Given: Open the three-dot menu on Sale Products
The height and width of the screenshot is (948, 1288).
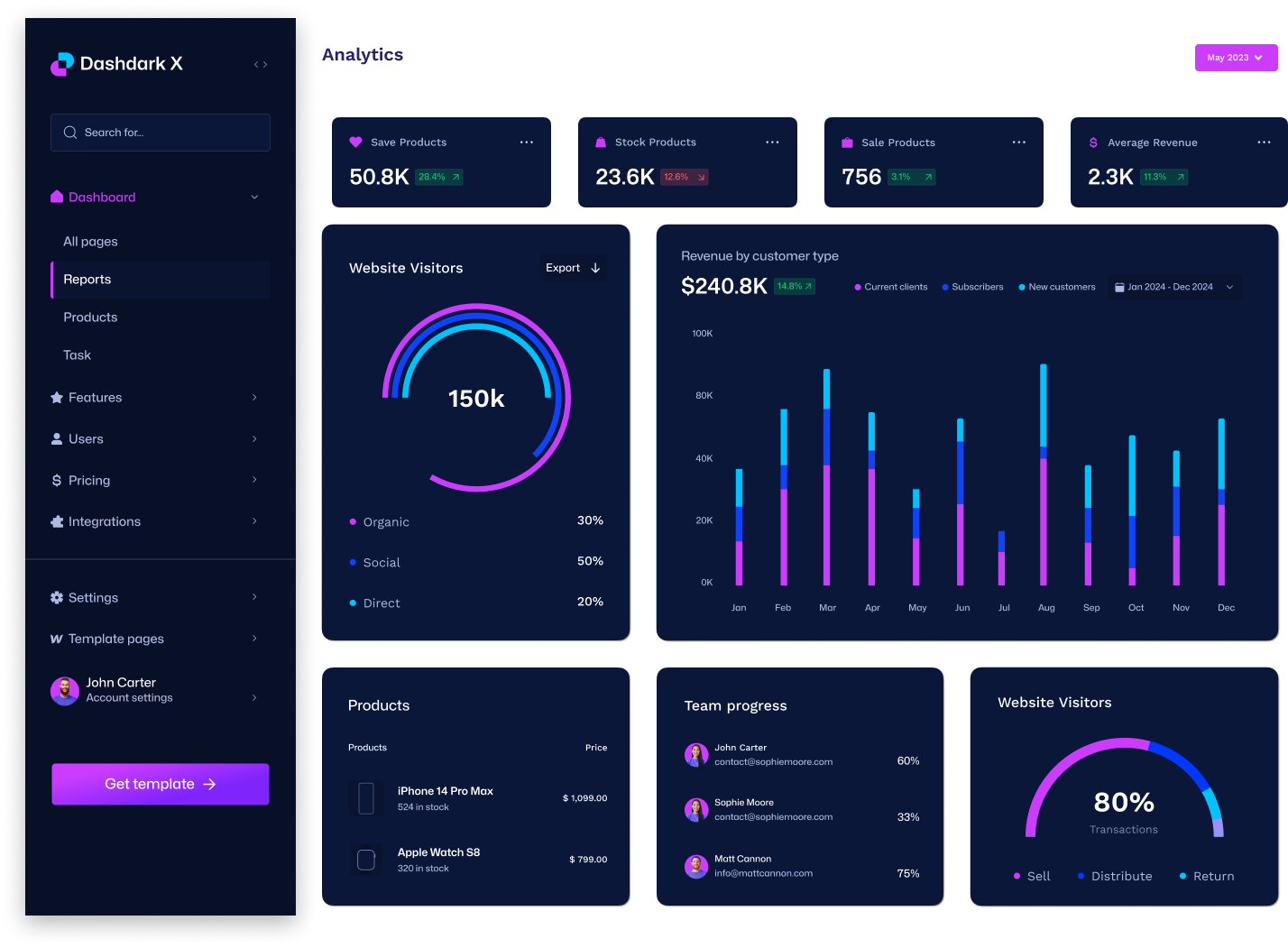Looking at the screenshot, I should click(x=1018, y=142).
